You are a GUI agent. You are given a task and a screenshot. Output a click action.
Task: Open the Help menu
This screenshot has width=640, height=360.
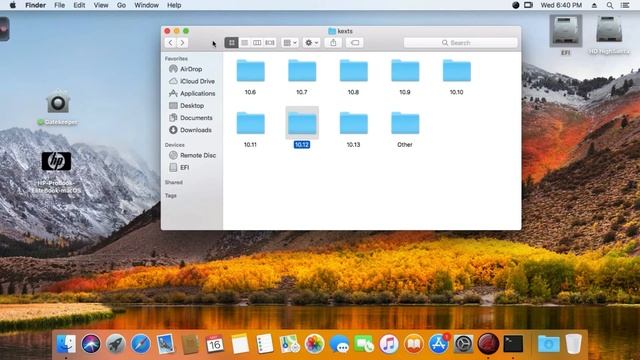click(174, 5)
